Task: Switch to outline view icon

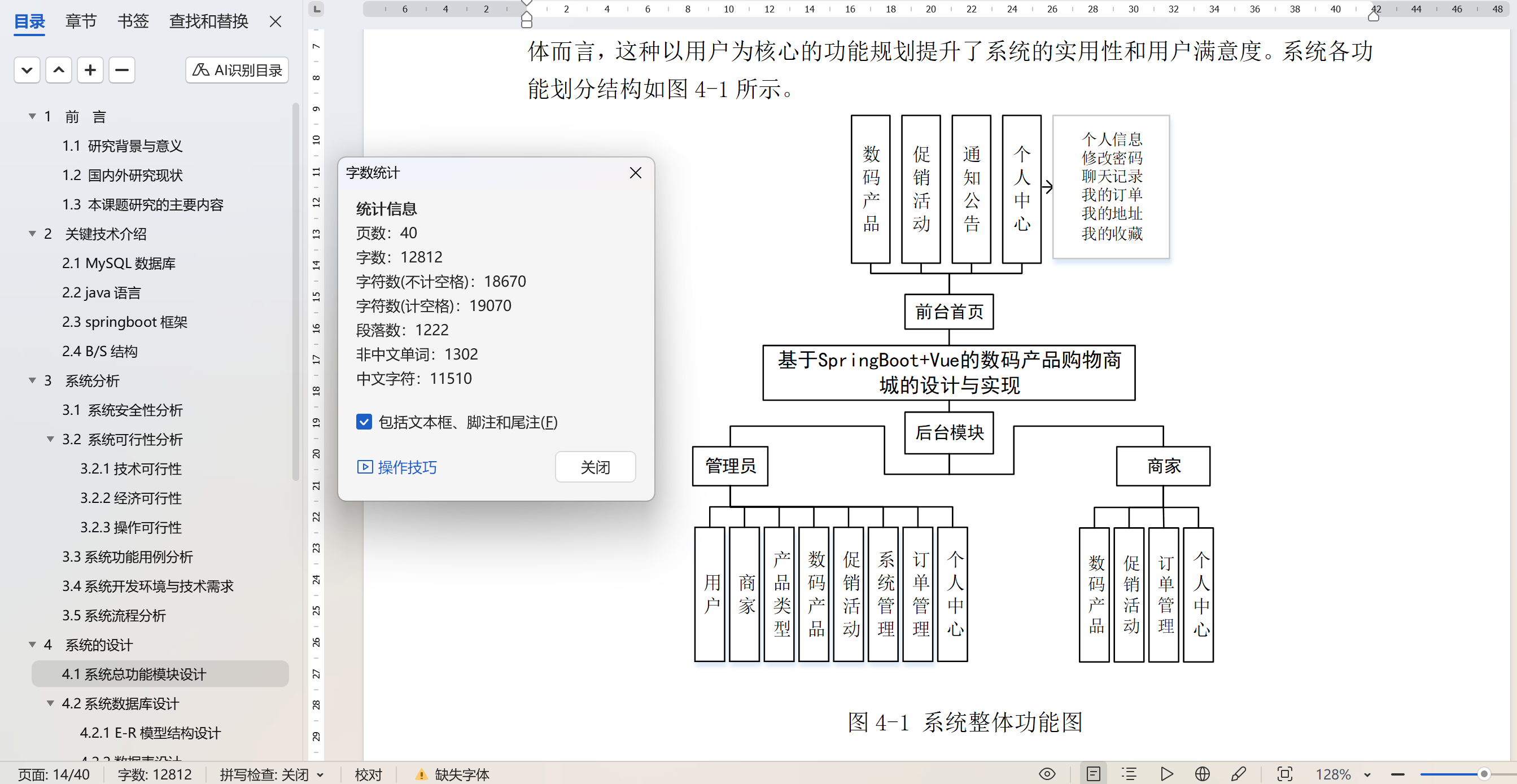Action: pos(1129,774)
